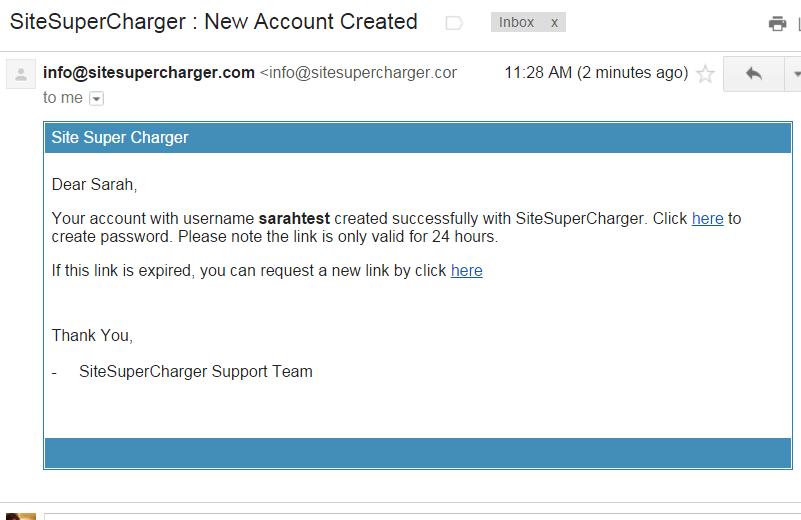The width and height of the screenshot is (801, 520).
Task: Click the print icon
Action: [777, 23]
